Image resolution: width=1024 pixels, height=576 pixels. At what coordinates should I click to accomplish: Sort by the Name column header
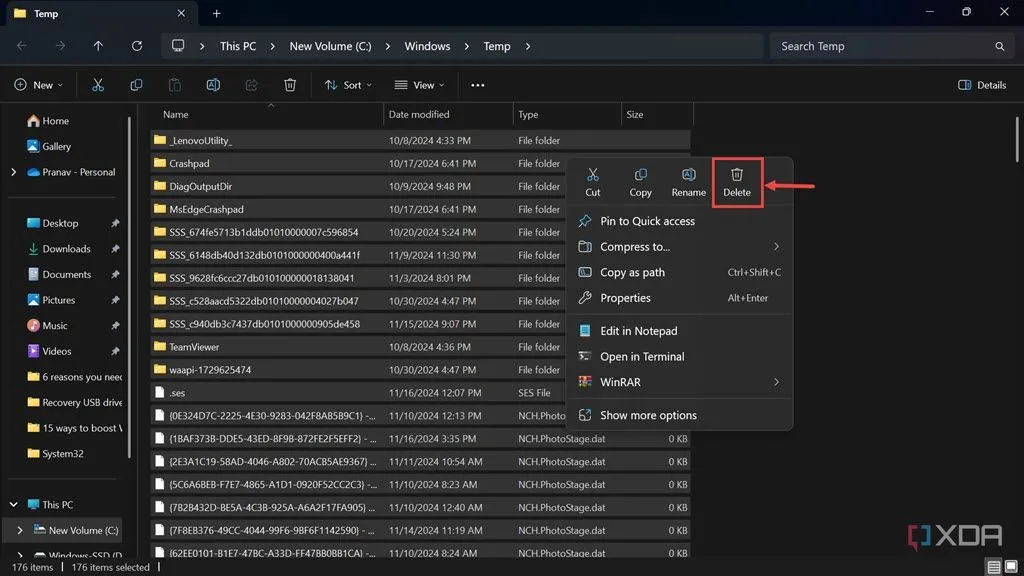pos(267,114)
